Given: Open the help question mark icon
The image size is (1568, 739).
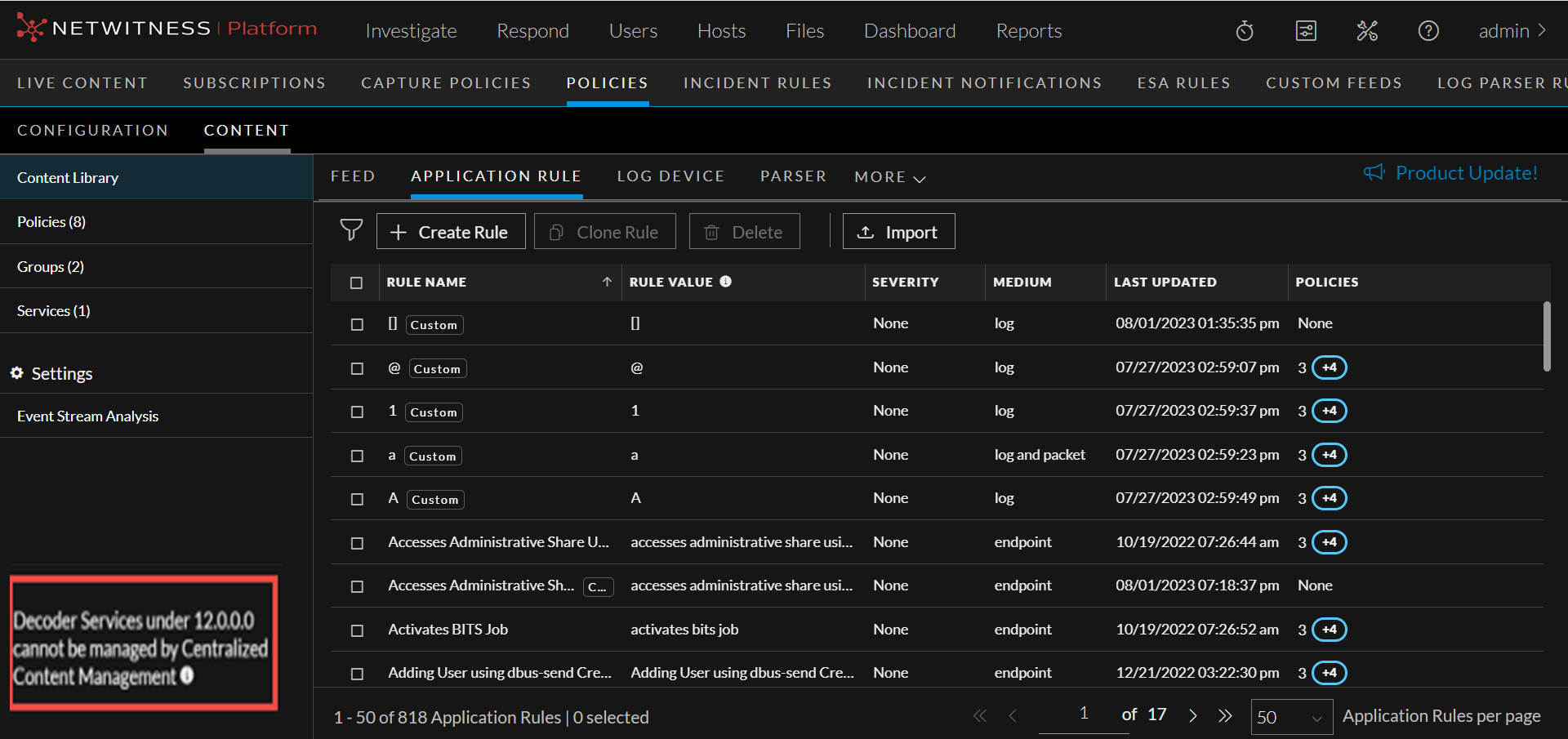Looking at the screenshot, I should (x=1428, y=31).
